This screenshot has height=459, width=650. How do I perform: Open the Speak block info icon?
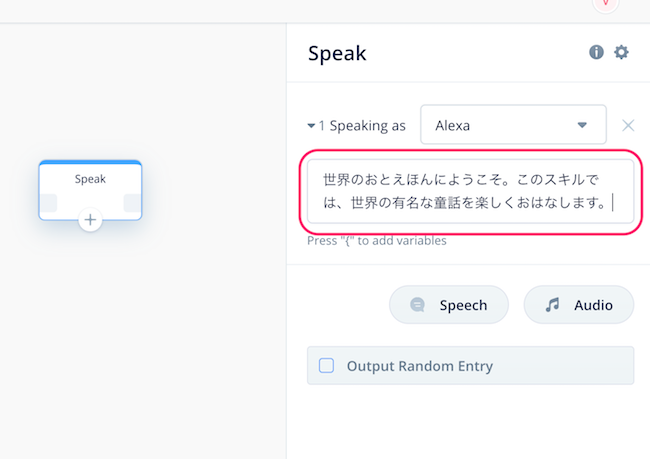[x=596, y=52]
